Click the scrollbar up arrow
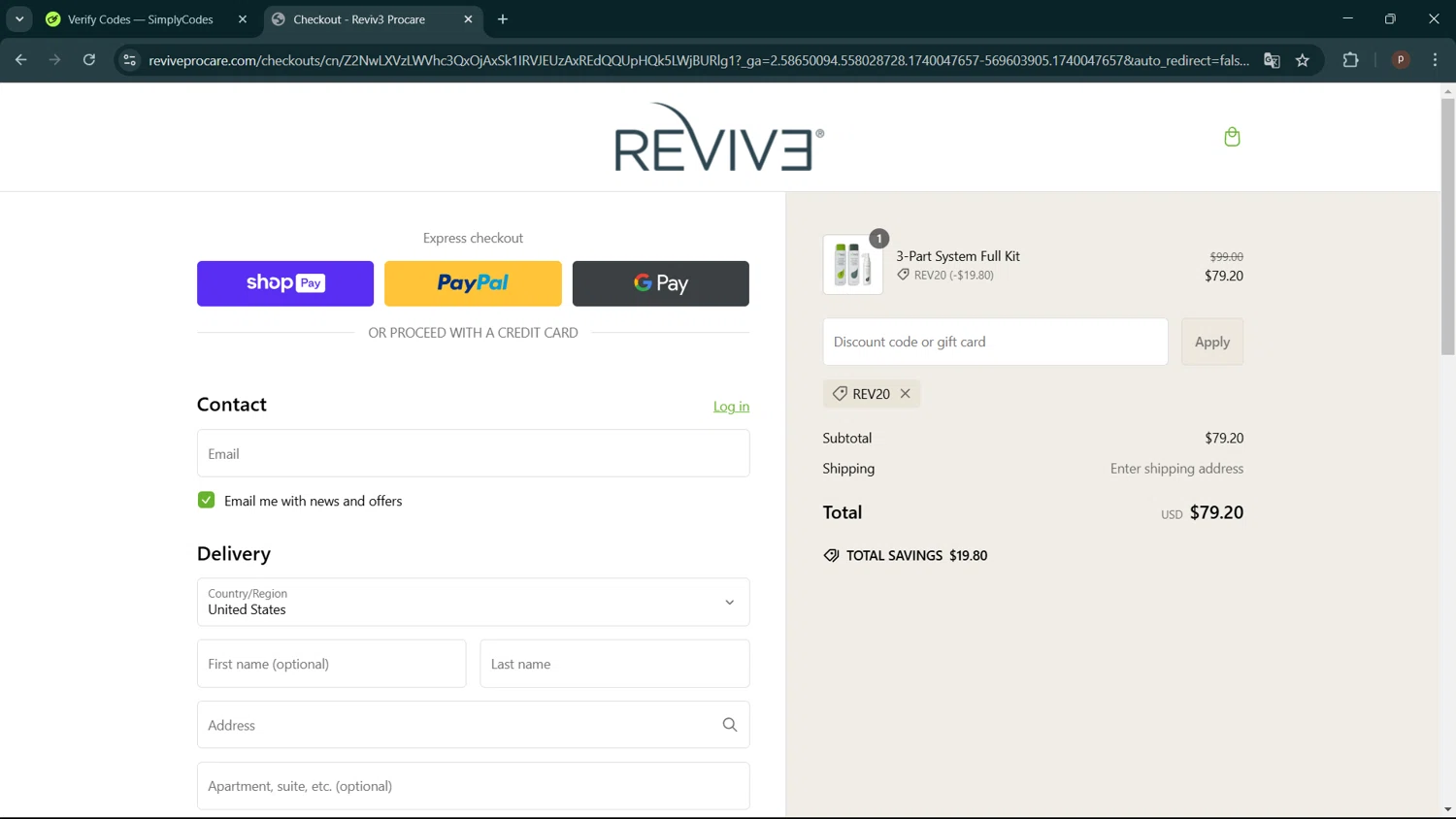The image size is (1456, 819). point(1447,90)
